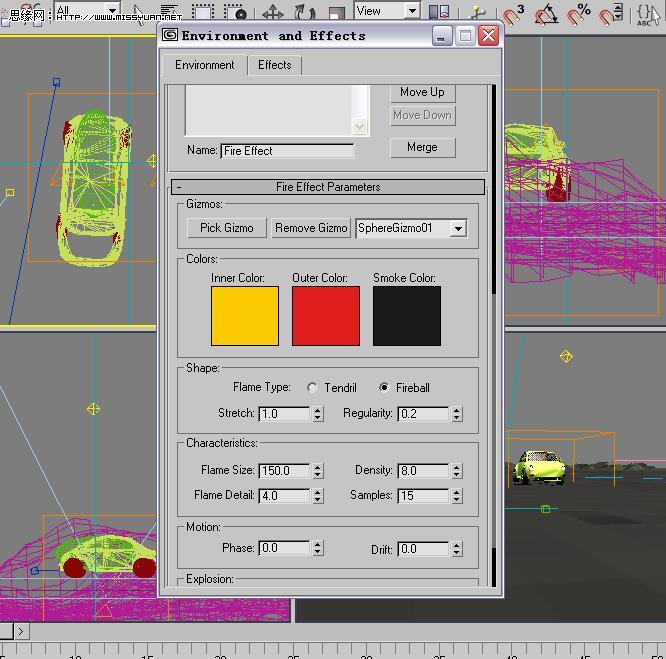Click the Remove Gizmo button
This screenshot has width=666, height=659.
pyautogui.click(x=311, y=228)
